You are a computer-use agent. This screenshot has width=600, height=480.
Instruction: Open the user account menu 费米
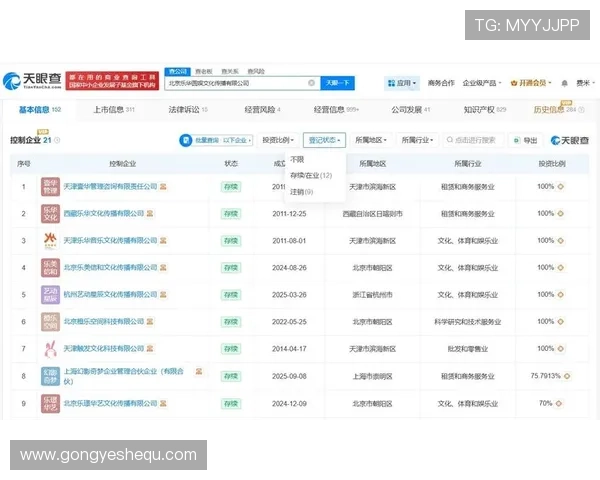point(585,83)
